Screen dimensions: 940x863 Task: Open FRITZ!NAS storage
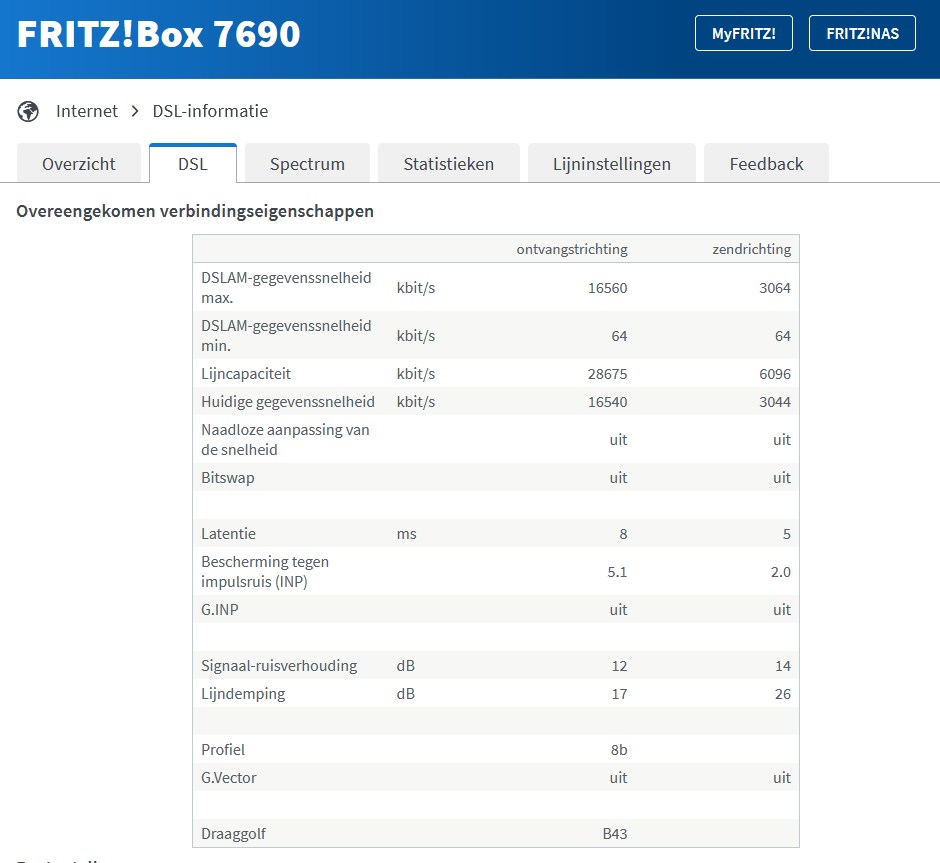coord(862,33)
